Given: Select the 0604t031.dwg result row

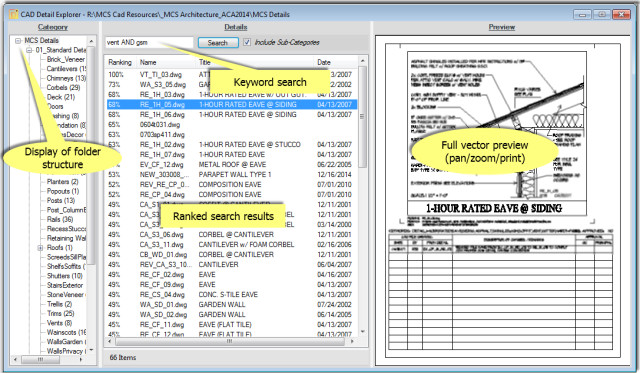Looking at the screenshot, I should point(232,124).
